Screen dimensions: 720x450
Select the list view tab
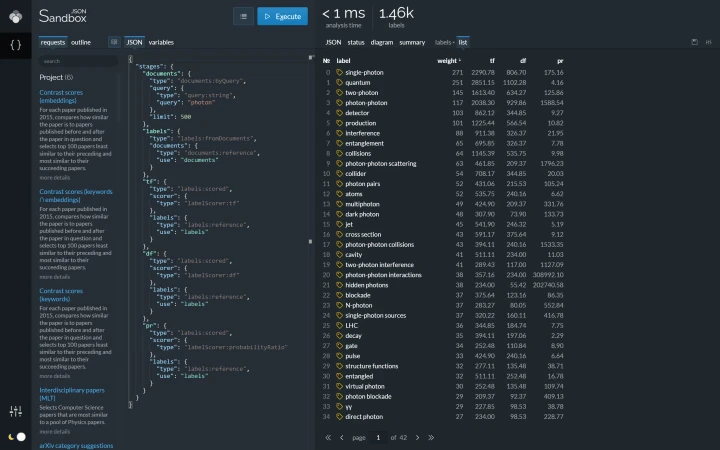pos(462,42)
